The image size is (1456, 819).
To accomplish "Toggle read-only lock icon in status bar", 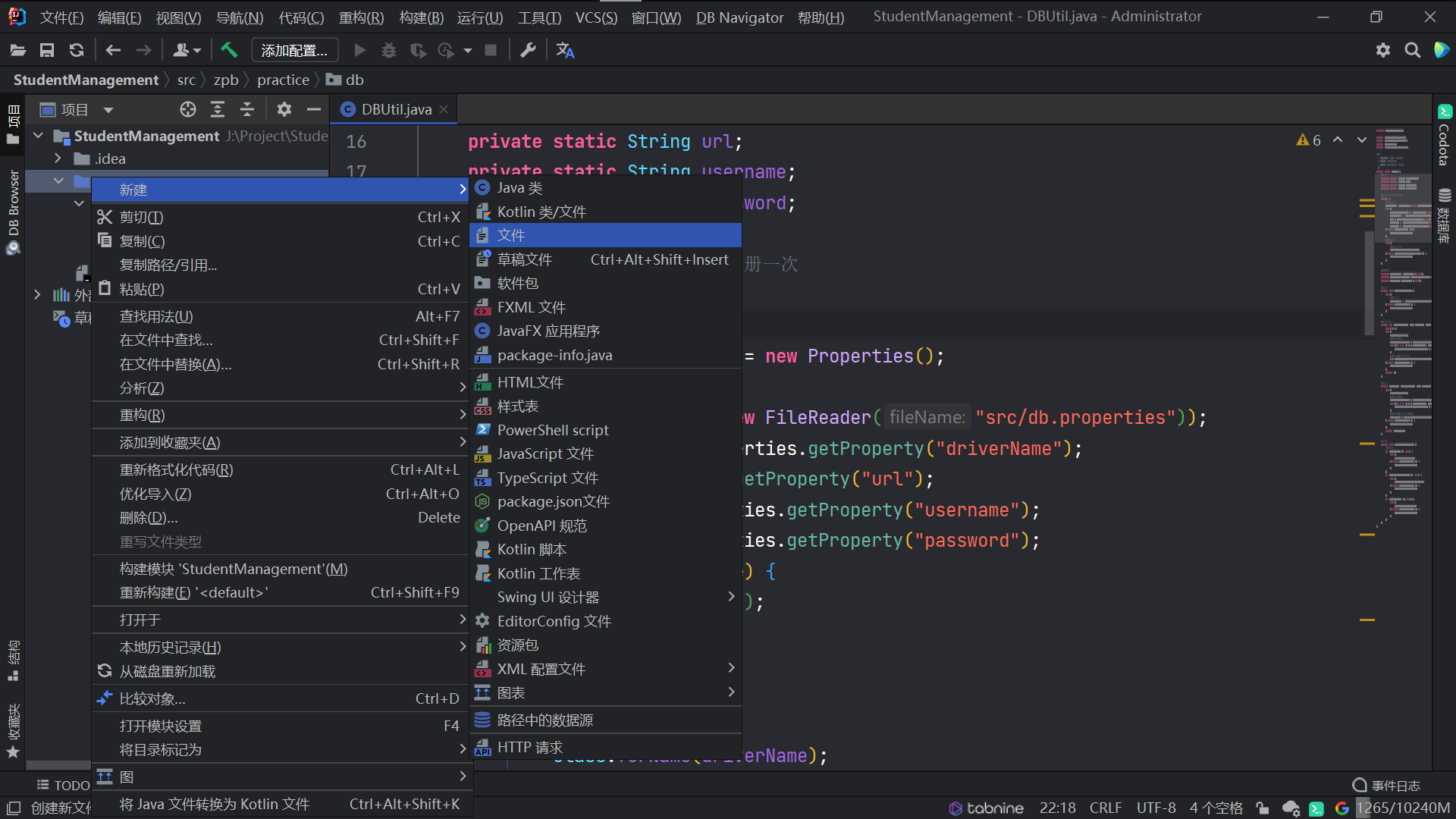I will pyautogui.click(x=1263, y=808).
